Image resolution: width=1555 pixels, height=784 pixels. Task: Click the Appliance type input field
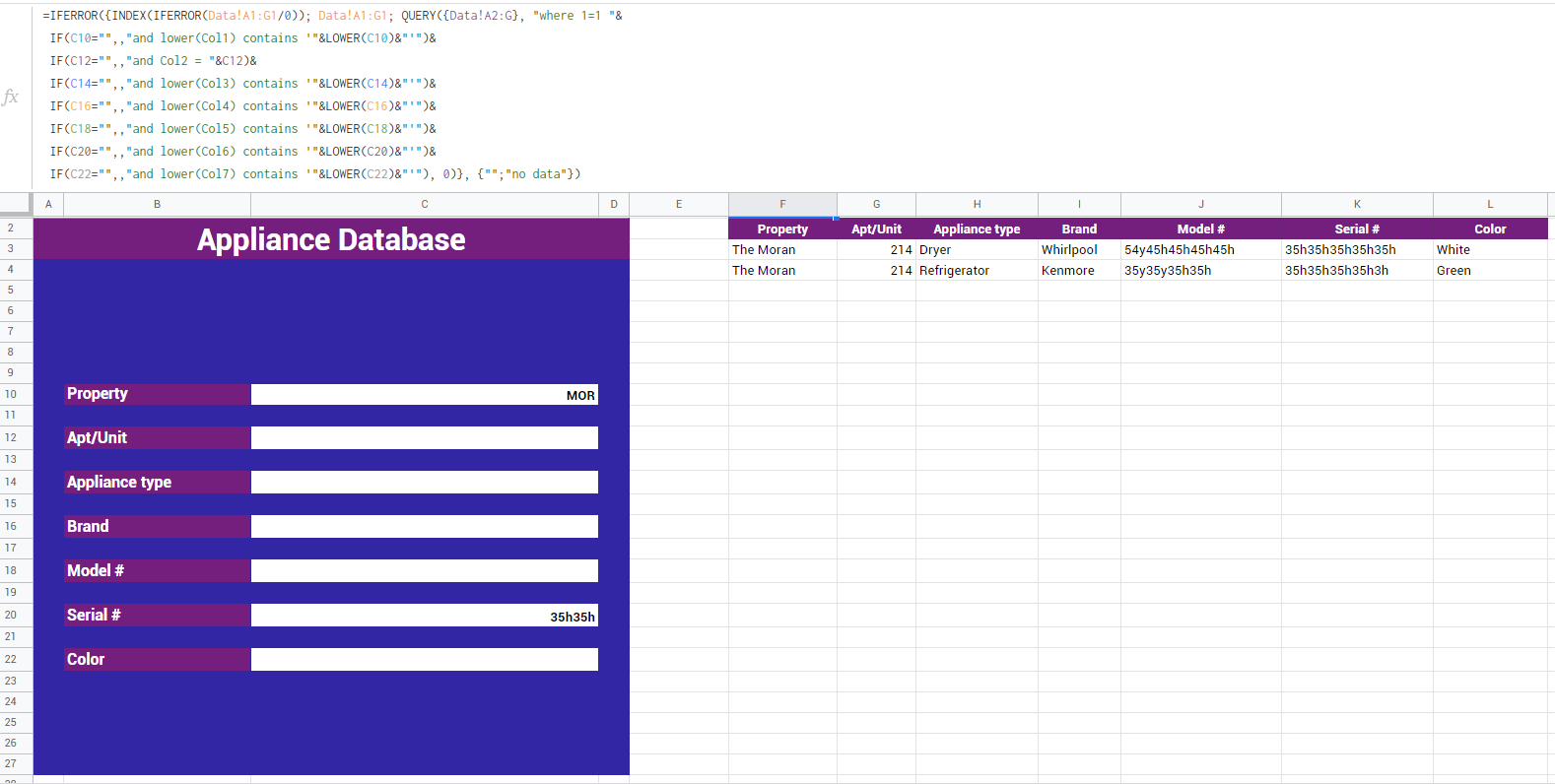coord(425,482)
